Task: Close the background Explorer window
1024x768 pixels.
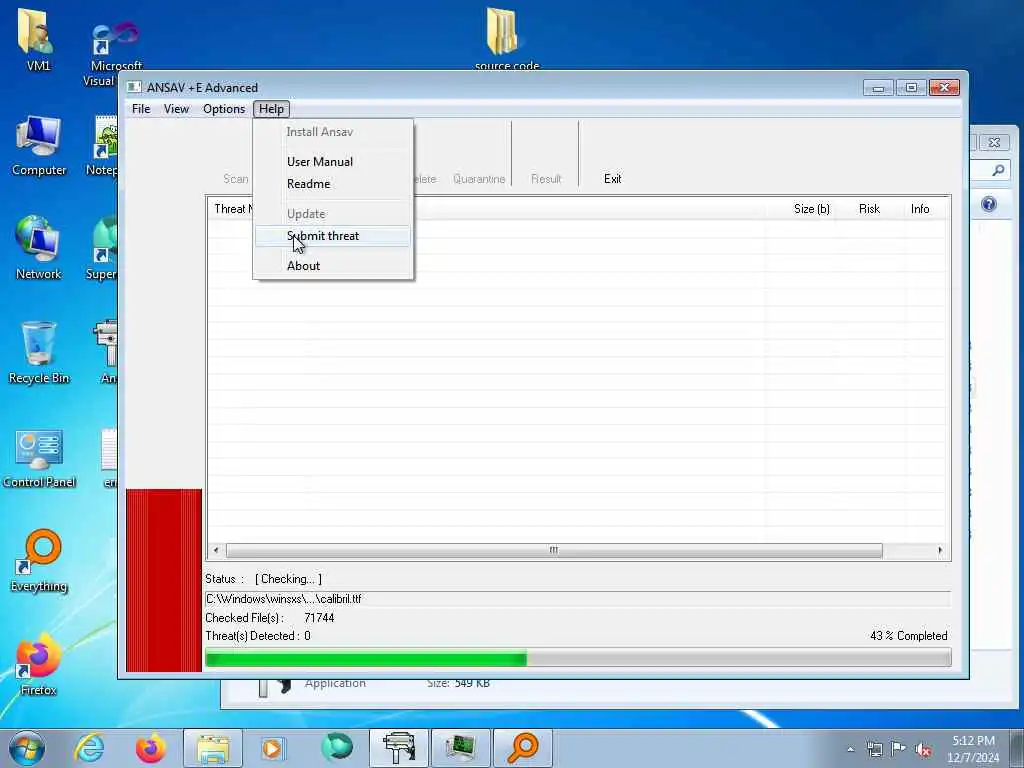Action: [x=994, y=142]
